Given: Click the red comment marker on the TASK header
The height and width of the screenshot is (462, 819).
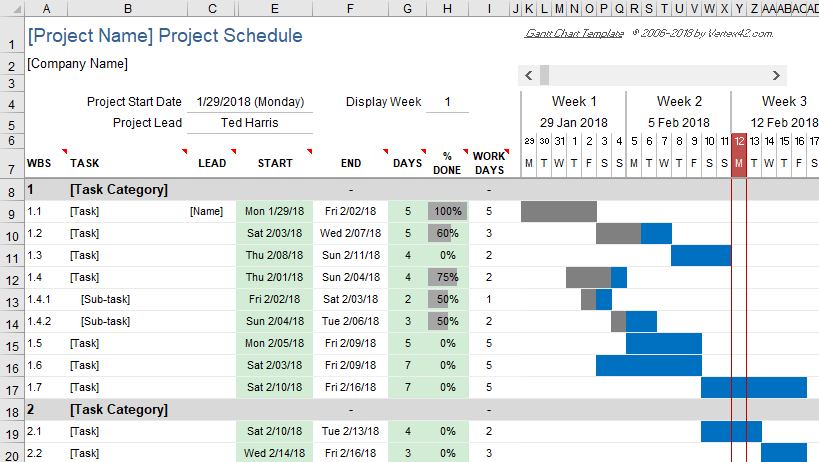Looking at the screenshot, I should pyautogui.click(x=184, y=151).
